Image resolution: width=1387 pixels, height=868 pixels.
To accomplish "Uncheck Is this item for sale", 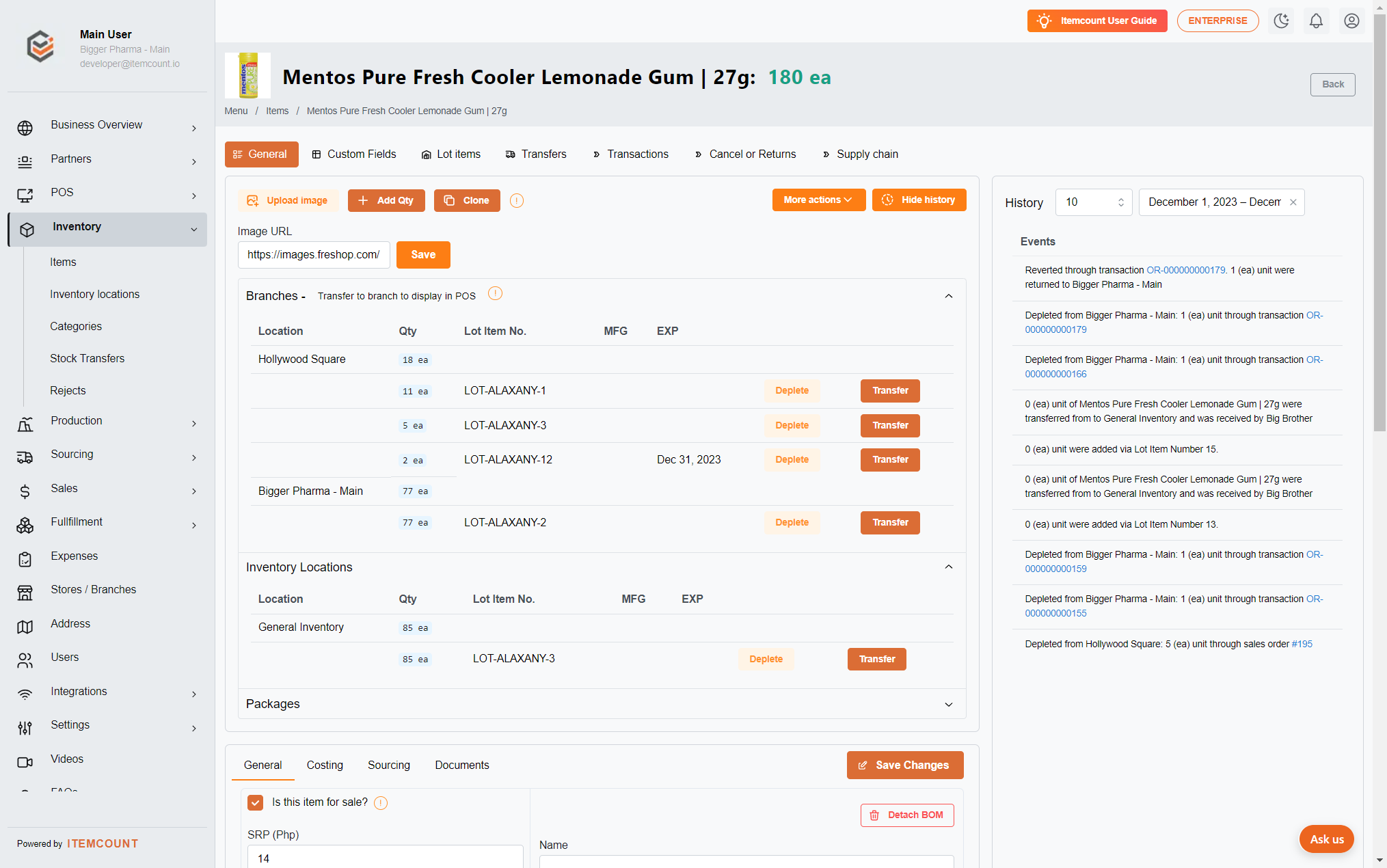I will (256, 802).
